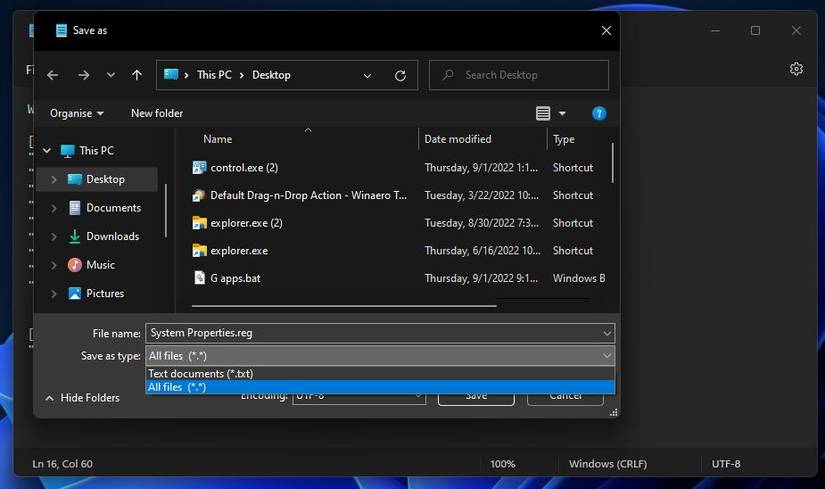This screenshot has width=825, height=489.
Task: Go back using the left arrow
Action: point(53,75)
